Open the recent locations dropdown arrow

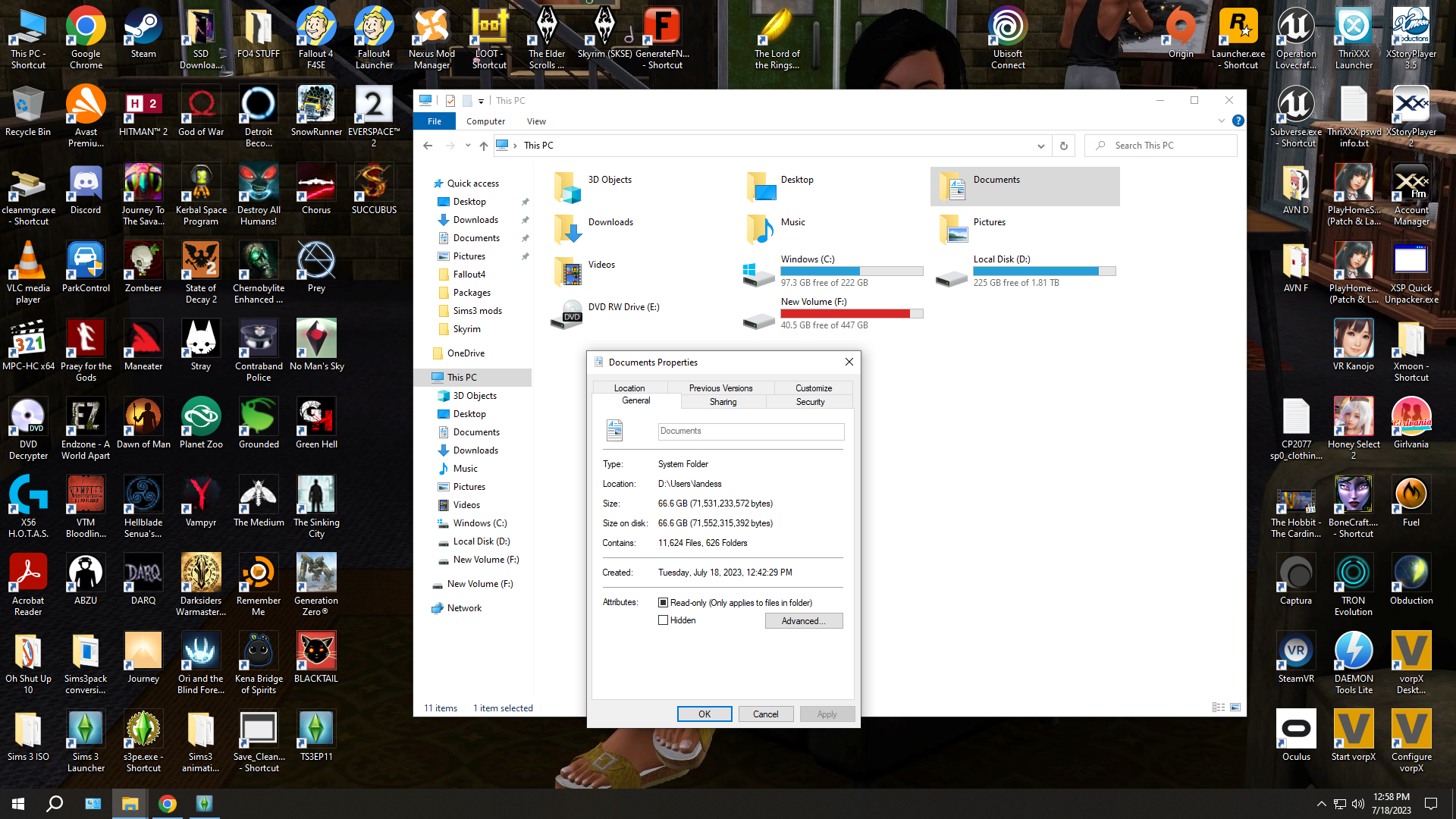click(467, 146)
